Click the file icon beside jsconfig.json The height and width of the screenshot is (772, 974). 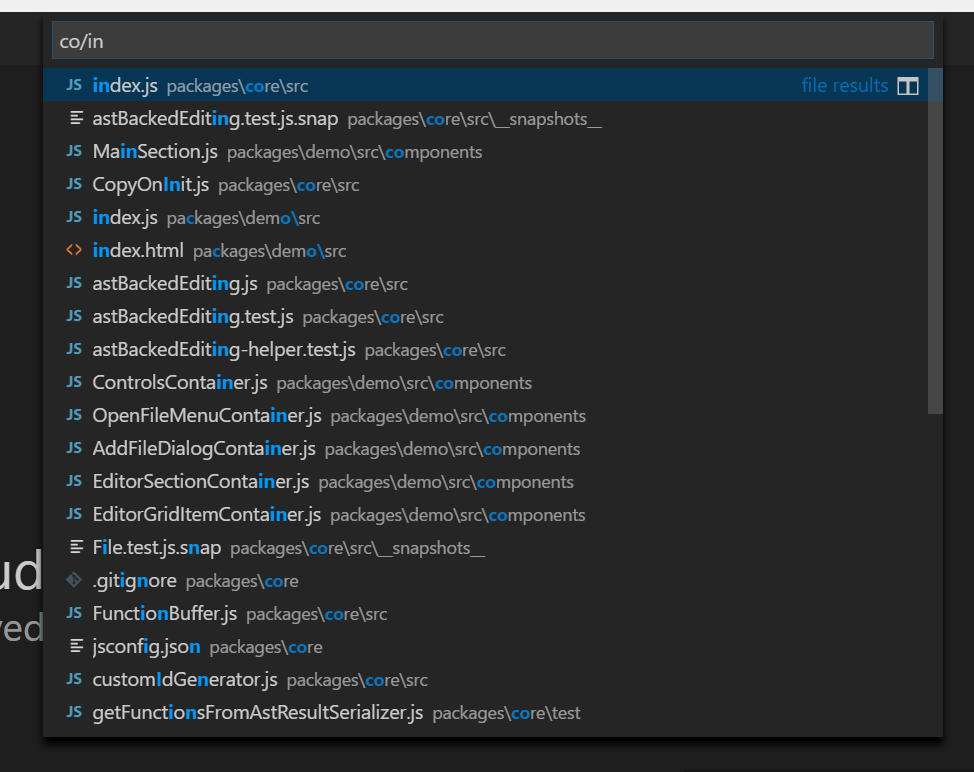76,646
